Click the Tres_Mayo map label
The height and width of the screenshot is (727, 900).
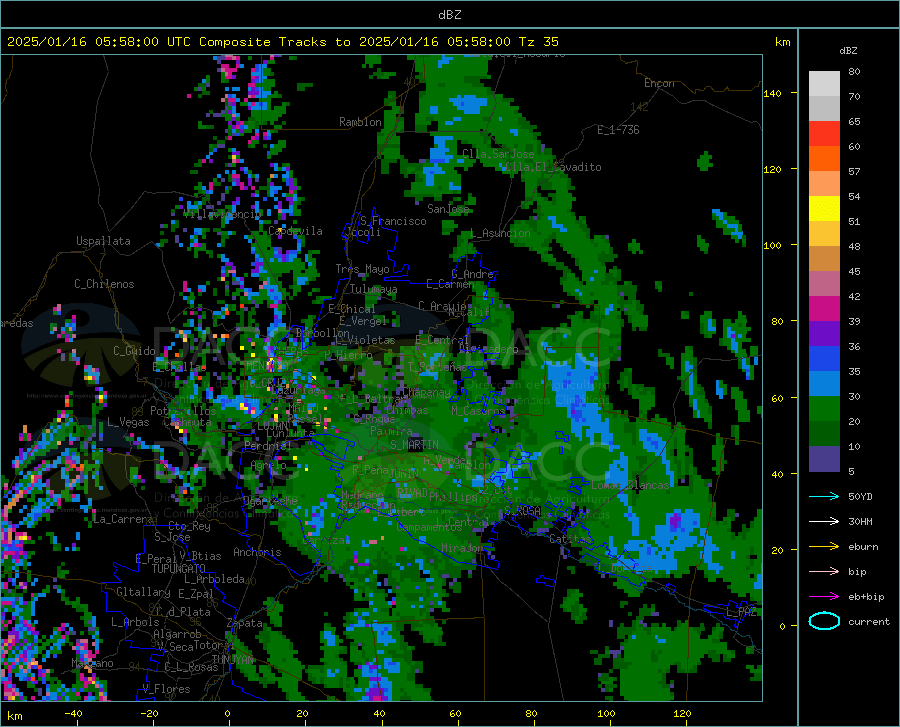[x=362, y=269]
